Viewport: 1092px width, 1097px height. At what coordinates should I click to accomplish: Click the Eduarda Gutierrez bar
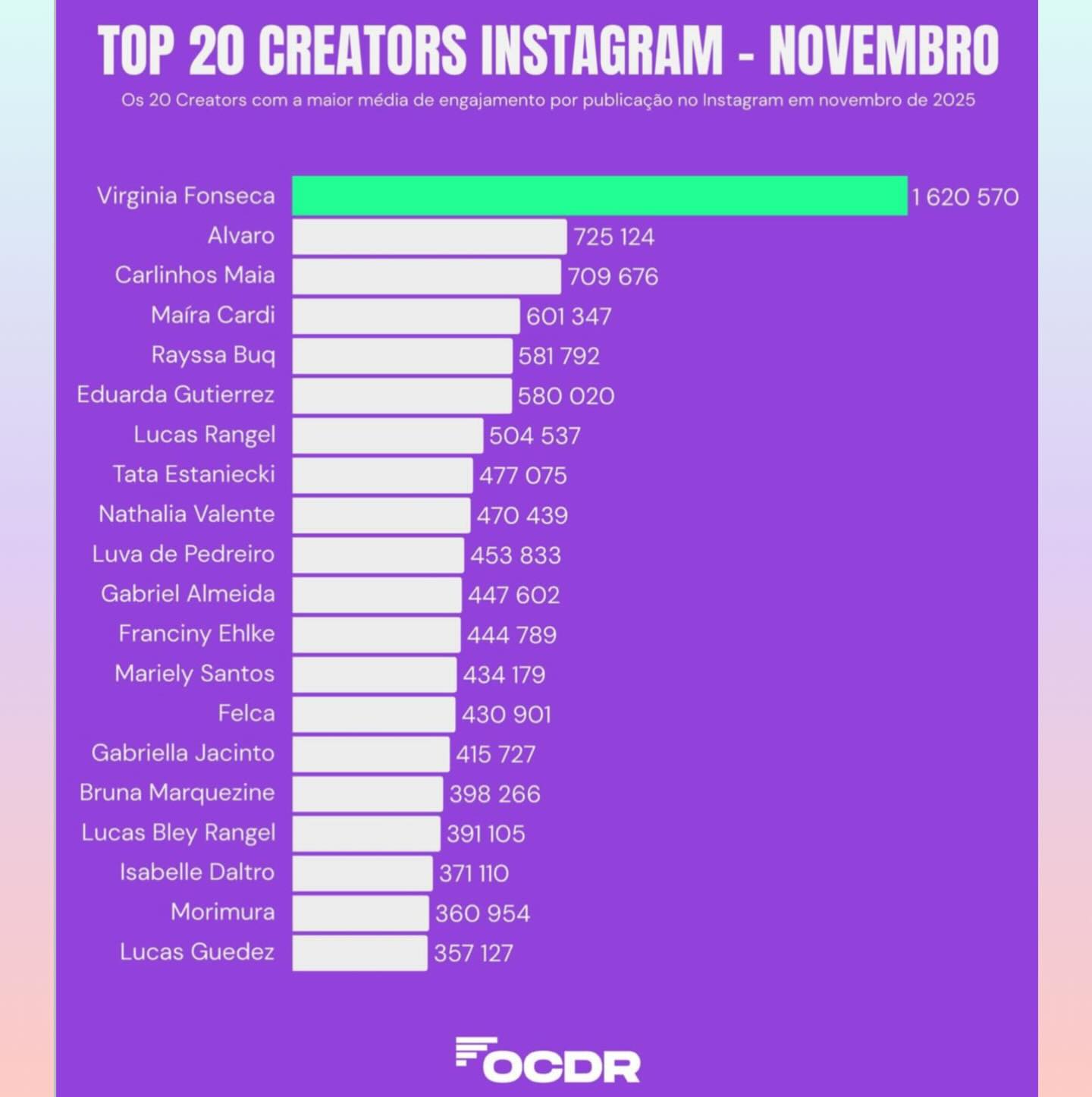[402, 395]
